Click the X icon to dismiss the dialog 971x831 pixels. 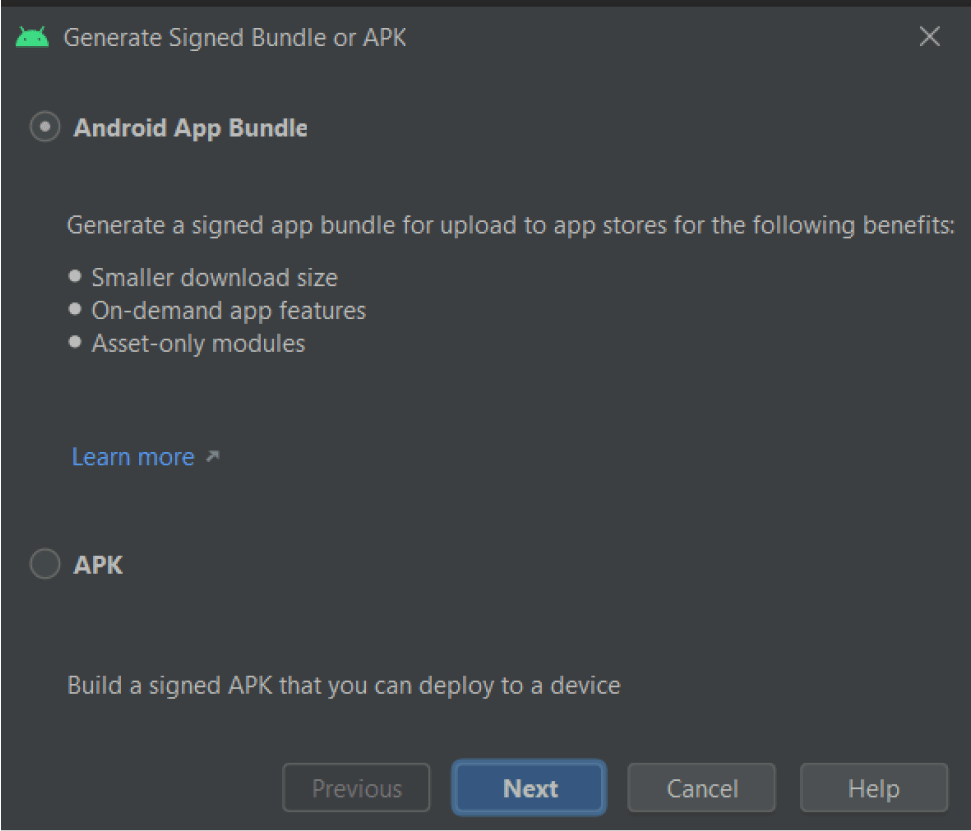pyautogui.click(x=929, y=36)
